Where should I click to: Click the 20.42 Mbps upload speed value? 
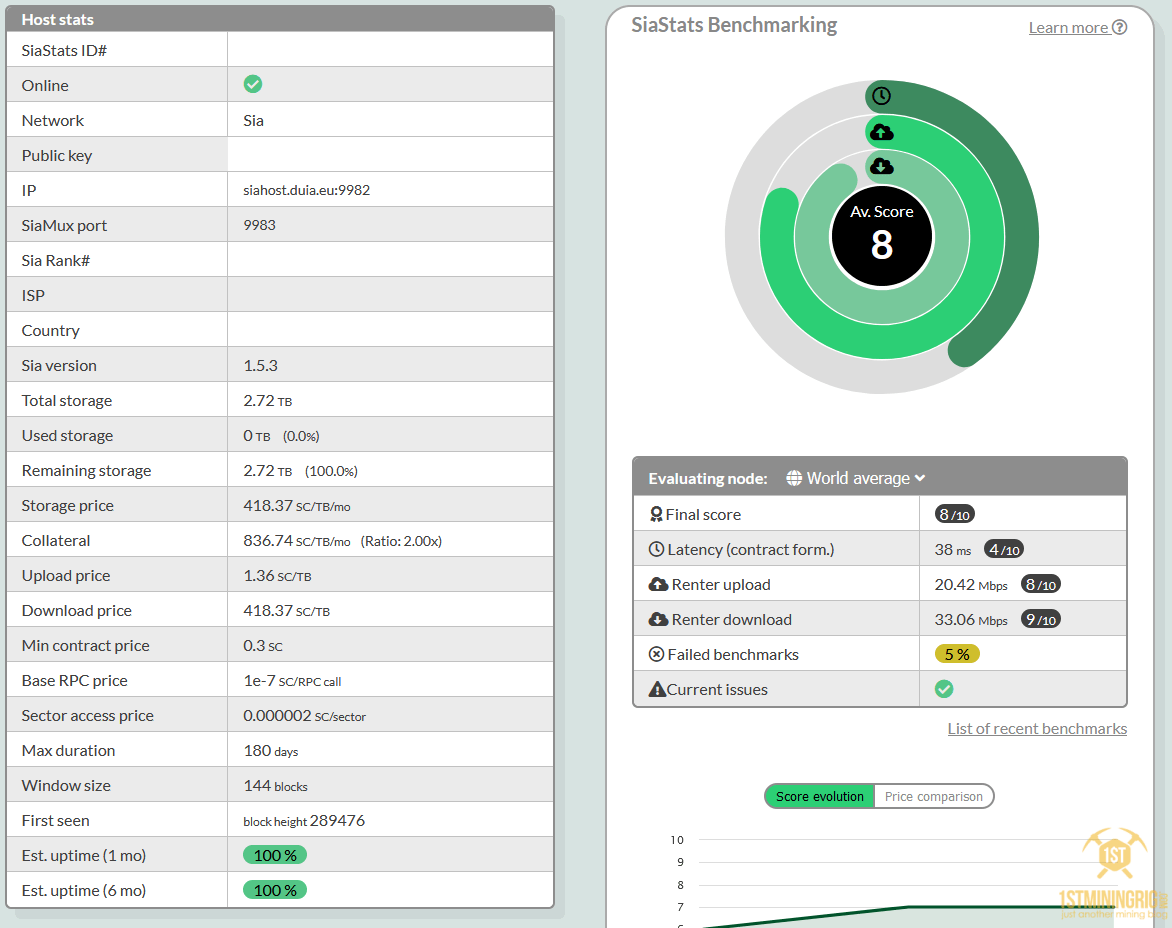(971, 584)
